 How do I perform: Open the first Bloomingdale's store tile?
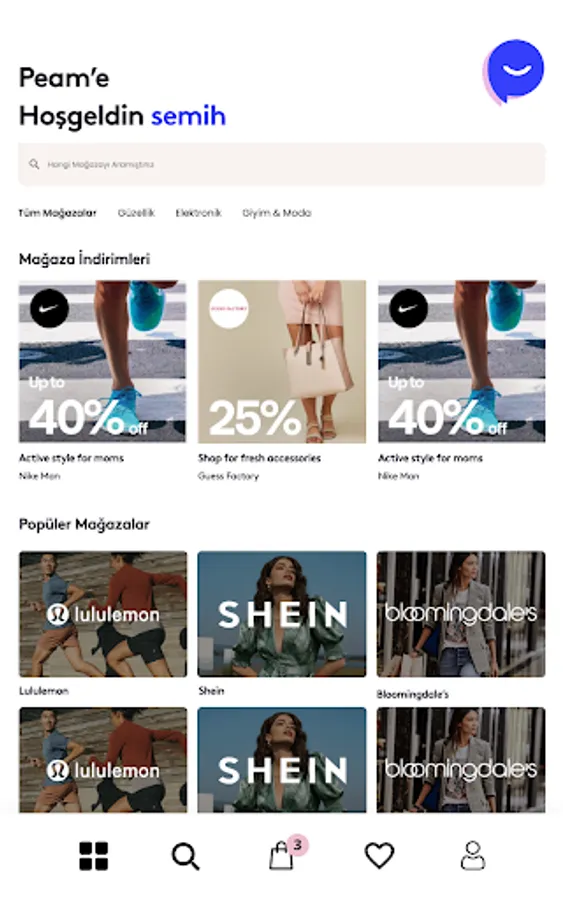click(461, 614)
